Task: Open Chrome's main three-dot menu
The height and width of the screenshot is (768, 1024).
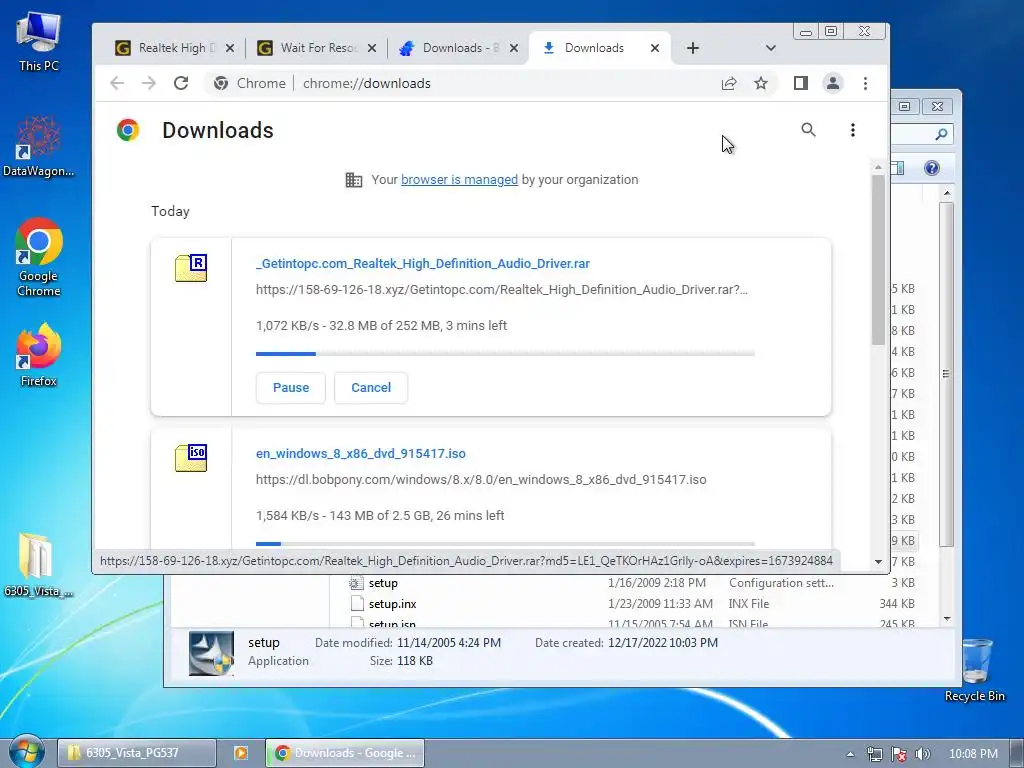Action: point(865,83)
